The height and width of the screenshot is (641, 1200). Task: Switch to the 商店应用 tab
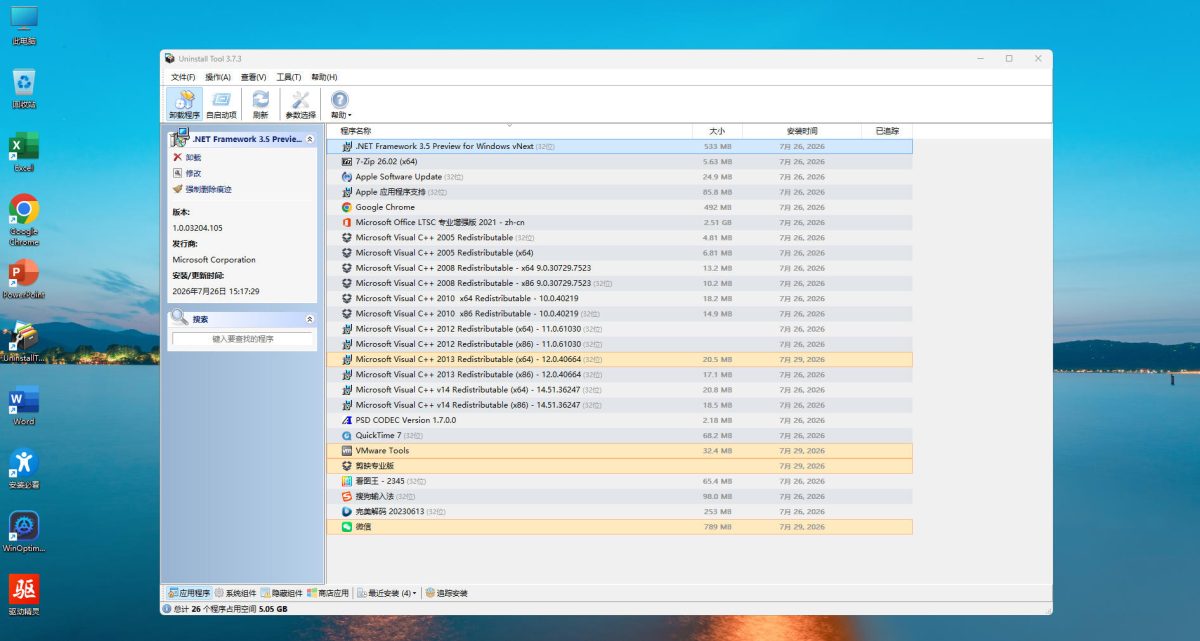tap(328, 593)
